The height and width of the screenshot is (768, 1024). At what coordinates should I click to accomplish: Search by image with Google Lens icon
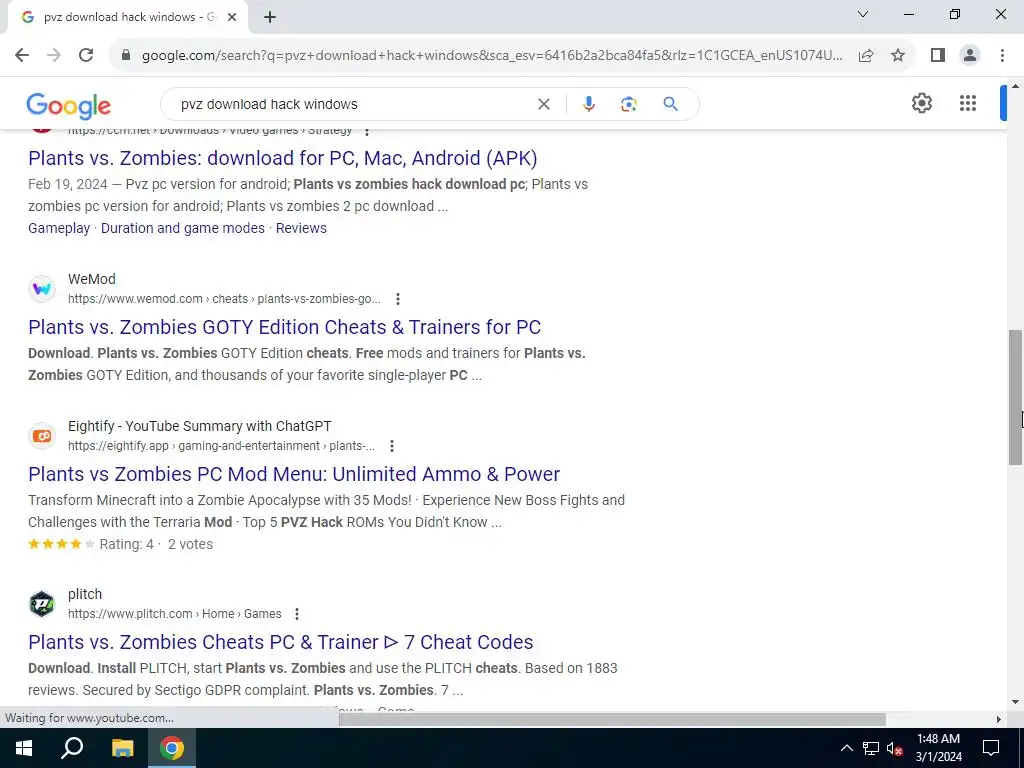628,104
